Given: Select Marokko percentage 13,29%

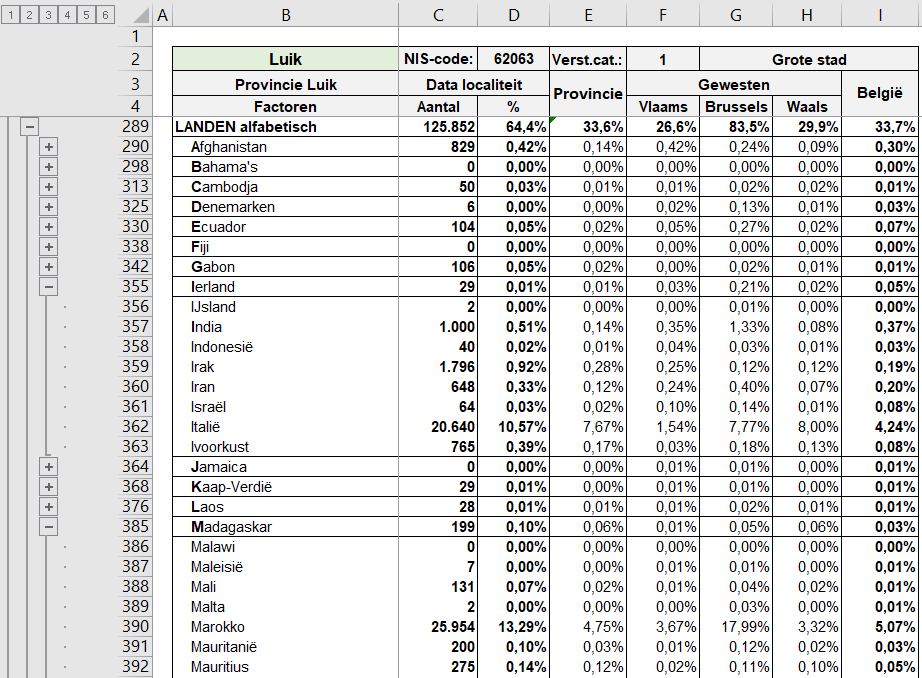Looking at the screenshot, I should (x=513, y=627).
